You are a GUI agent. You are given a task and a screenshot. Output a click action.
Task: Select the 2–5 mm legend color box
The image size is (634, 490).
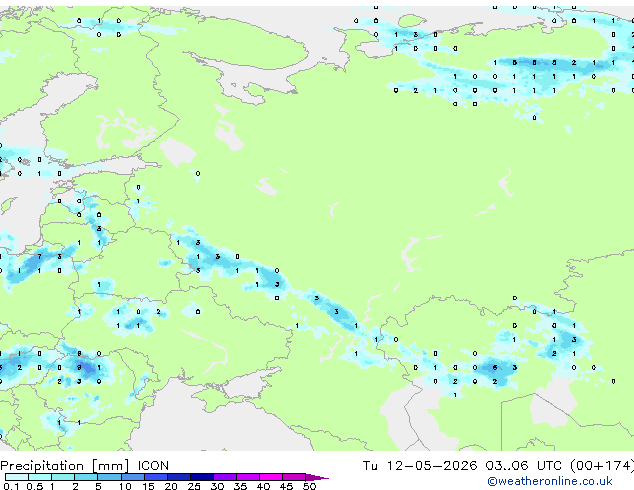tap(86, 477)
